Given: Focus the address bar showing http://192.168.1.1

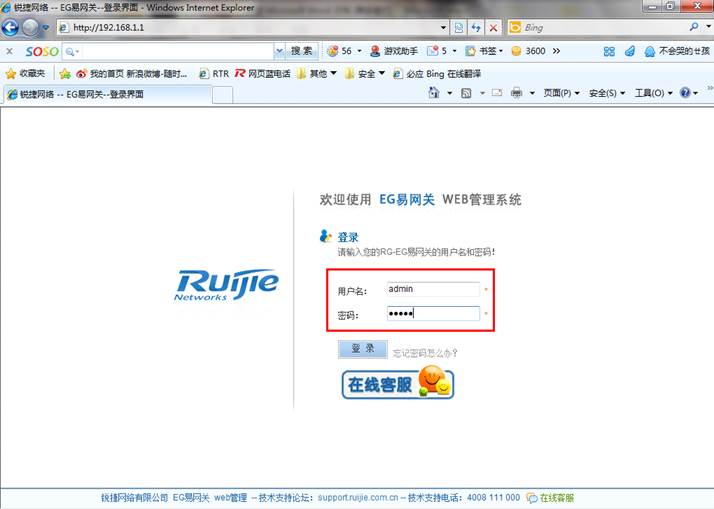Looking at the screenshot, I should click(x=255, y=28).
